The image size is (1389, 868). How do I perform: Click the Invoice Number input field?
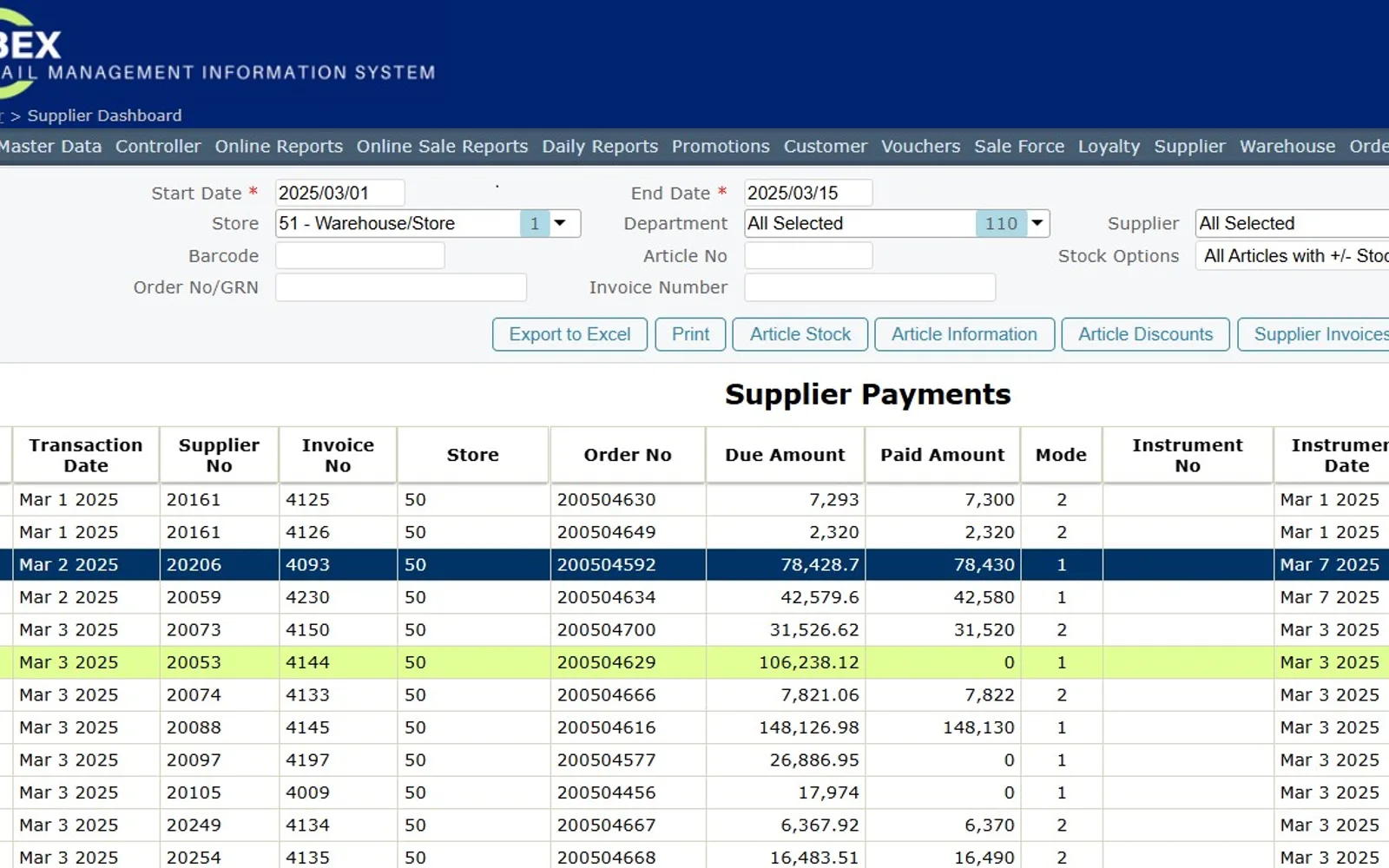pos(870,287)
